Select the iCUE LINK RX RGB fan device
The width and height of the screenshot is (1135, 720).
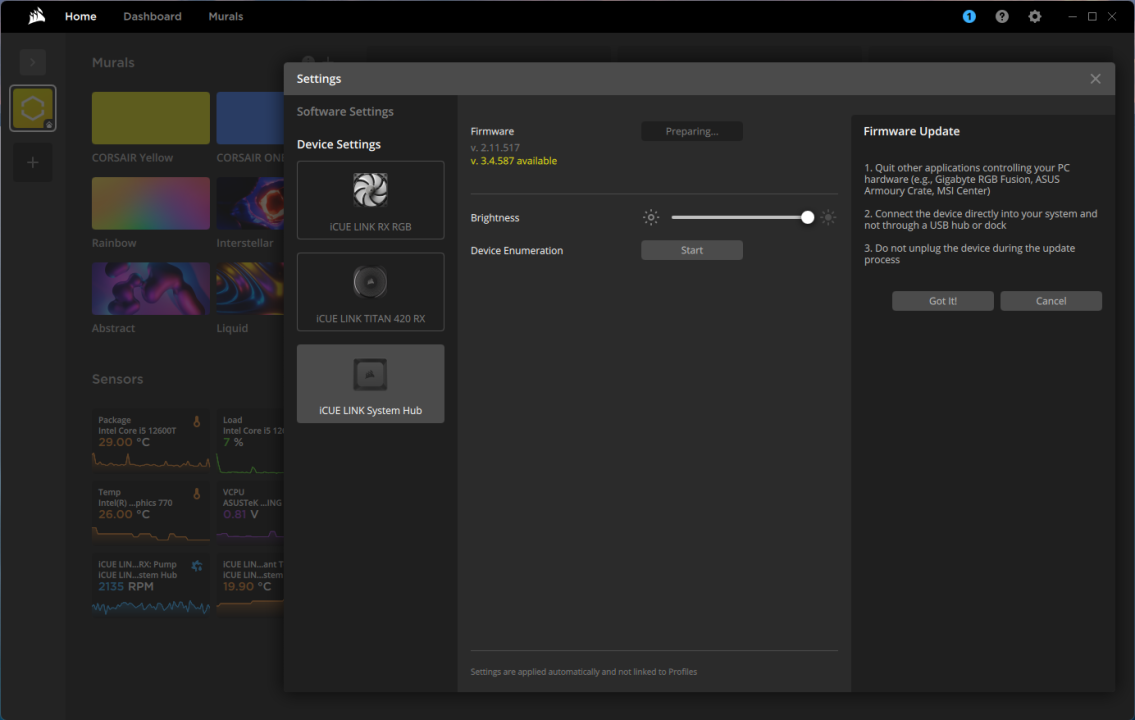coord(370,200)
